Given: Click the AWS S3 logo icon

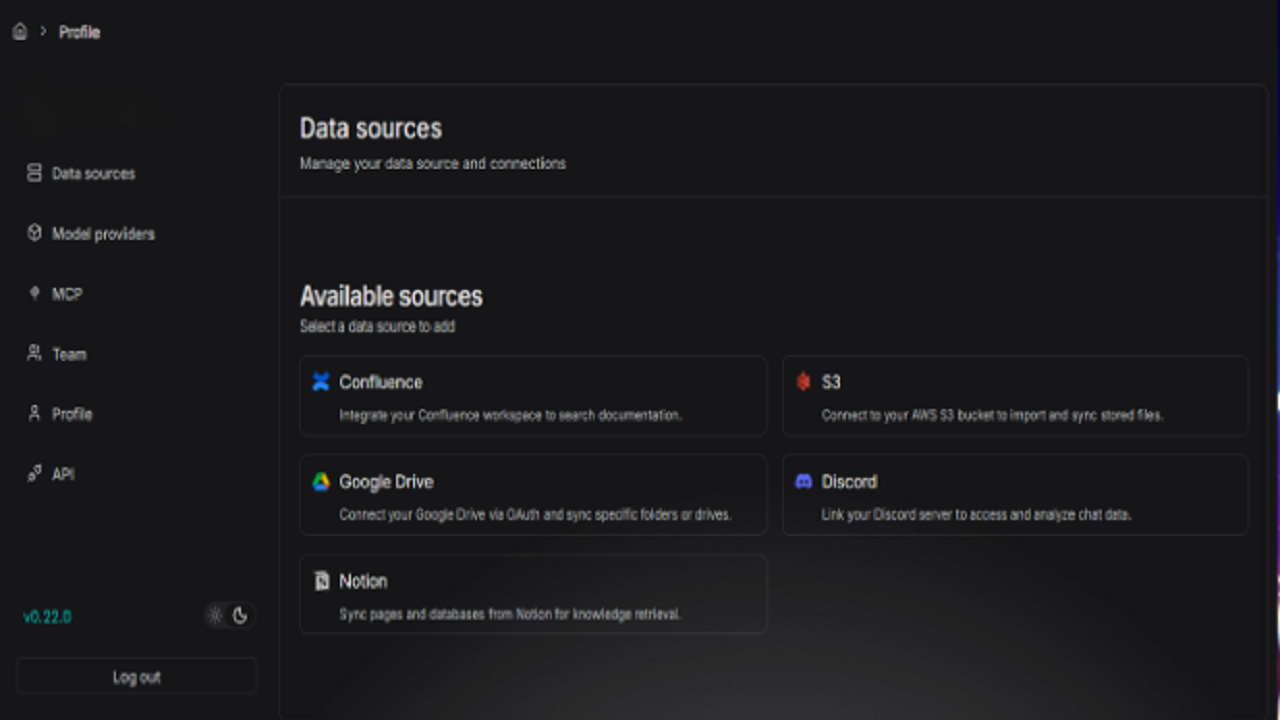Looking at the screenshot, I should pos(803,382).
